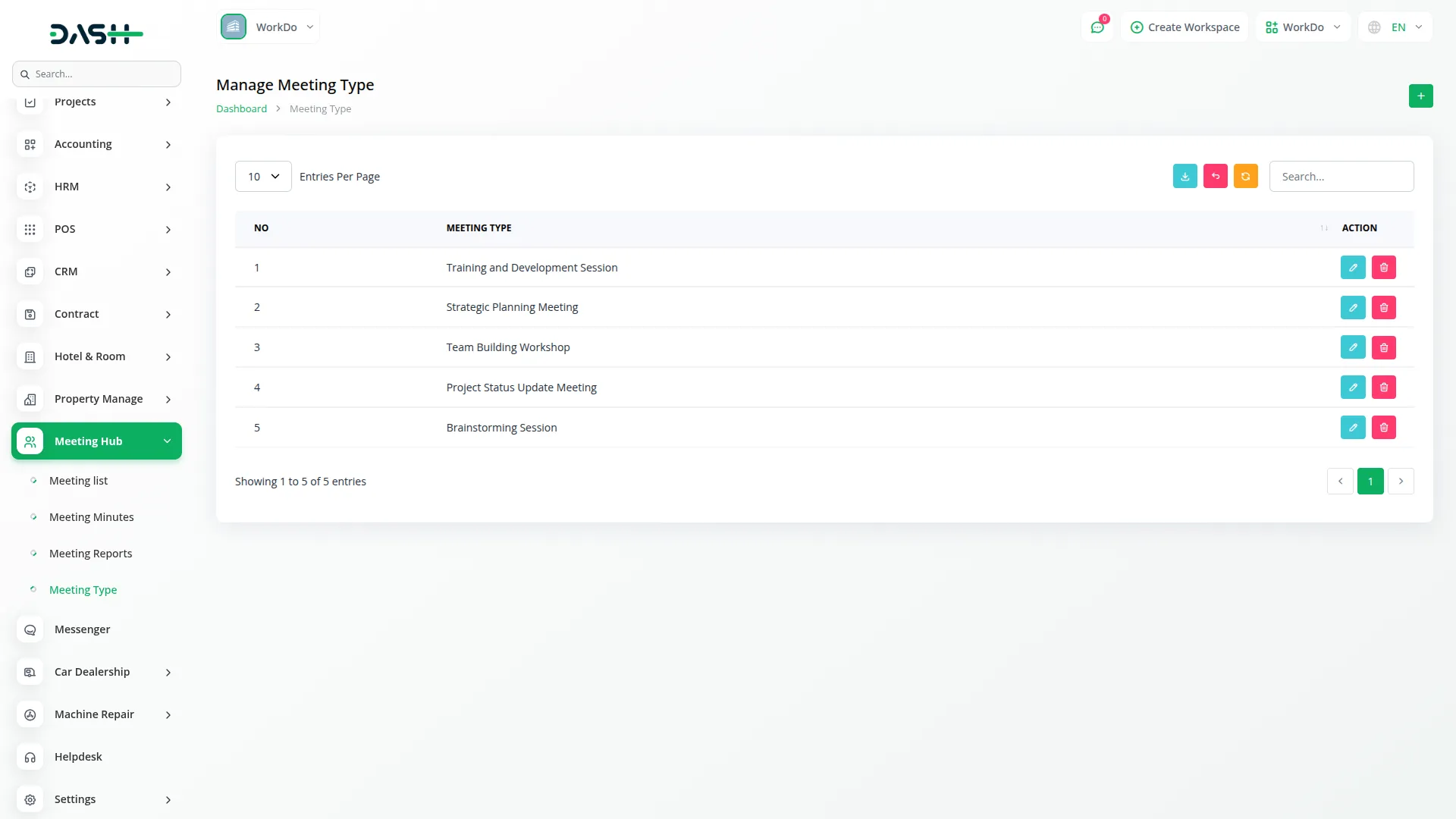Click the table search input field
1456x819 pixels.
[1341, 177]
